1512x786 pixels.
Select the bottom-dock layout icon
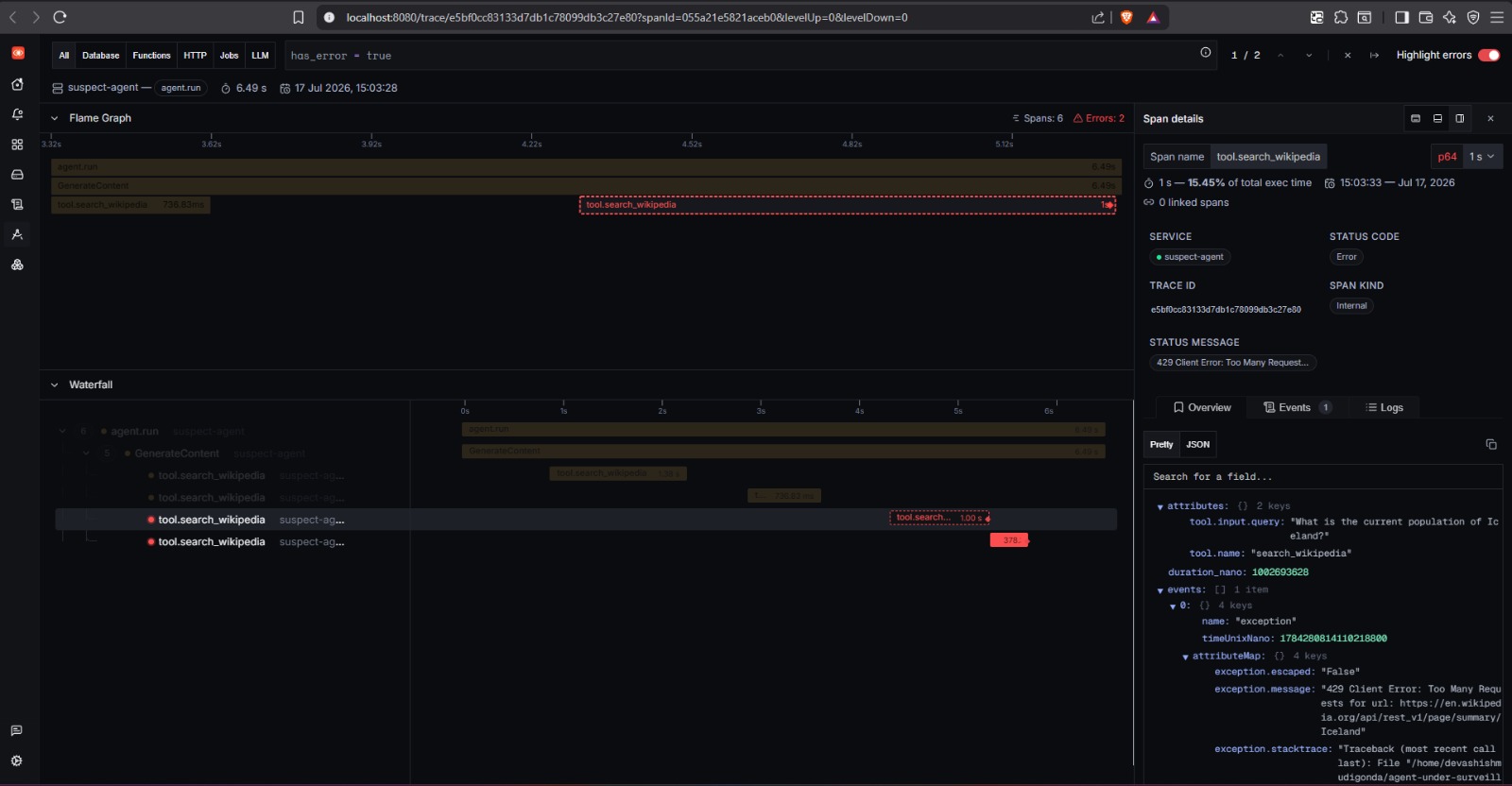pos(1437,118)
